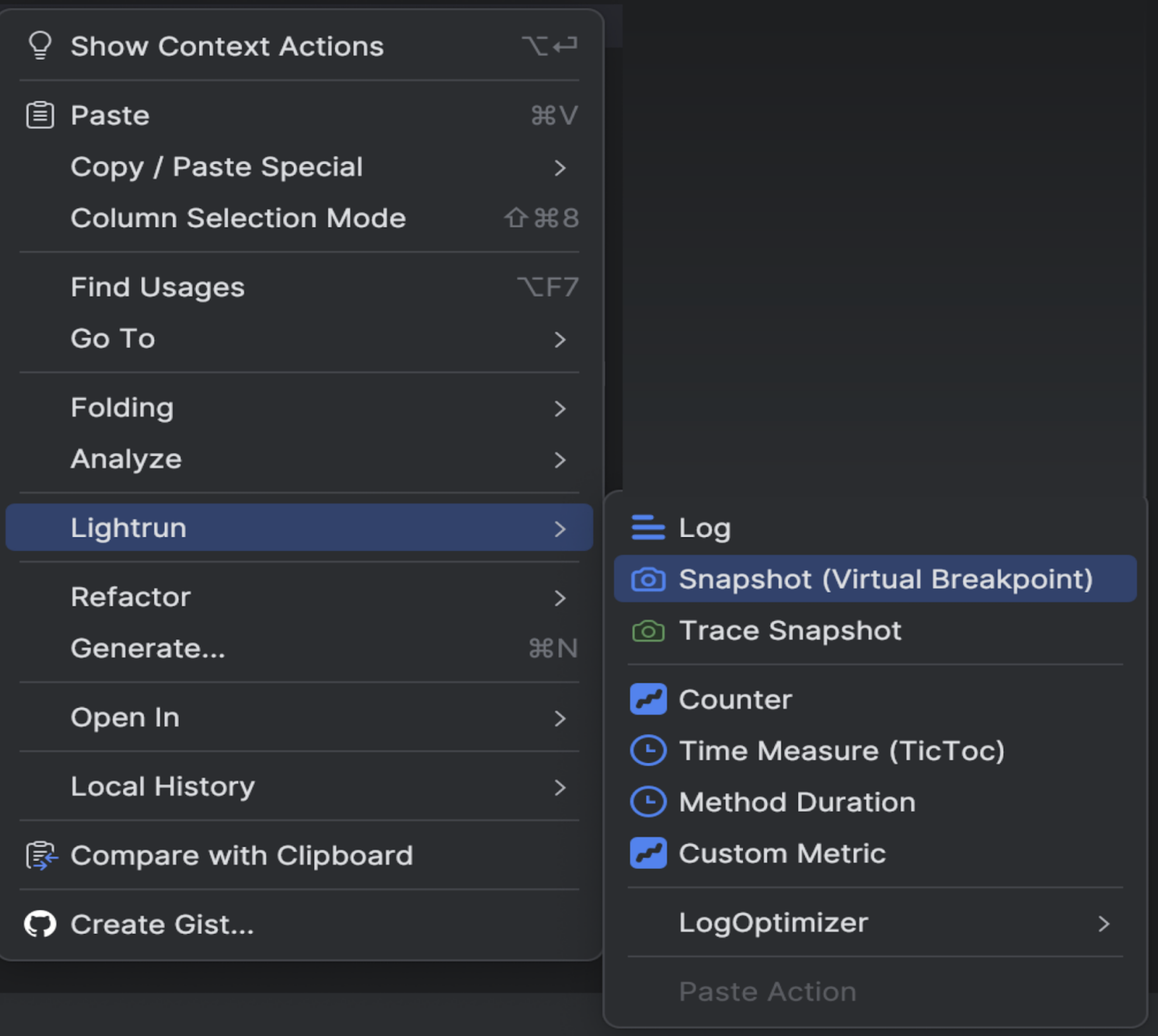Click the Time Measure clock icon

pyautogui.click(x=647, y=750)
